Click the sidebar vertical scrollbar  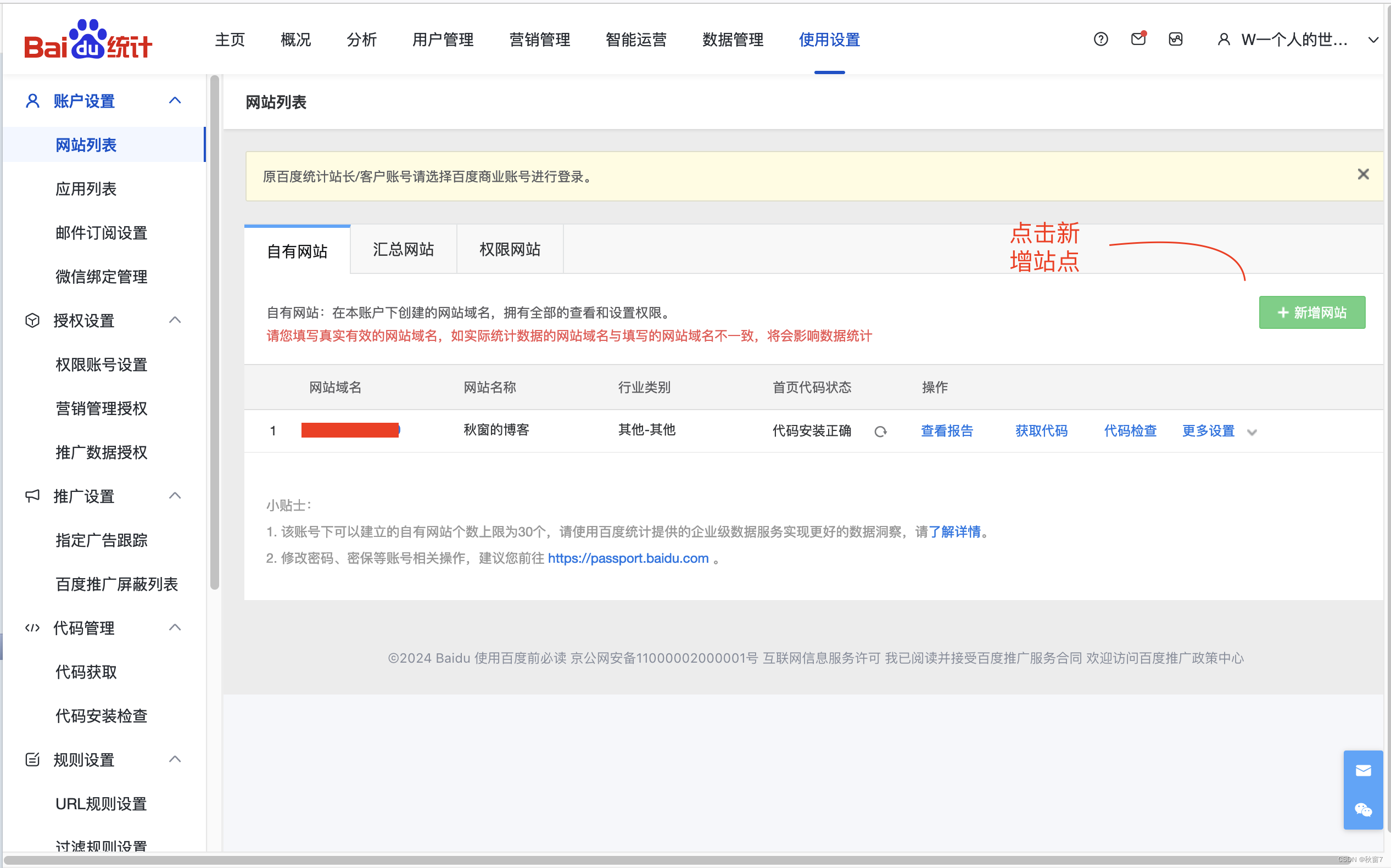point(214,333)
